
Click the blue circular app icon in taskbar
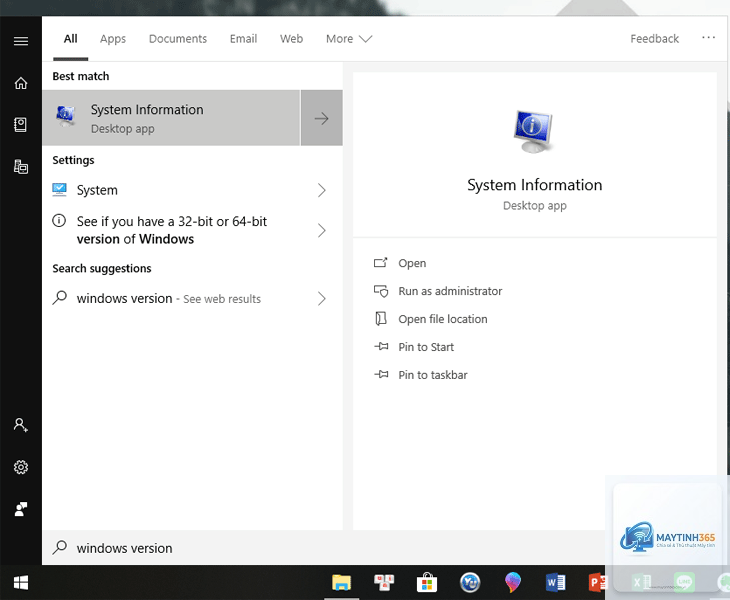click(x=470, y=582)
